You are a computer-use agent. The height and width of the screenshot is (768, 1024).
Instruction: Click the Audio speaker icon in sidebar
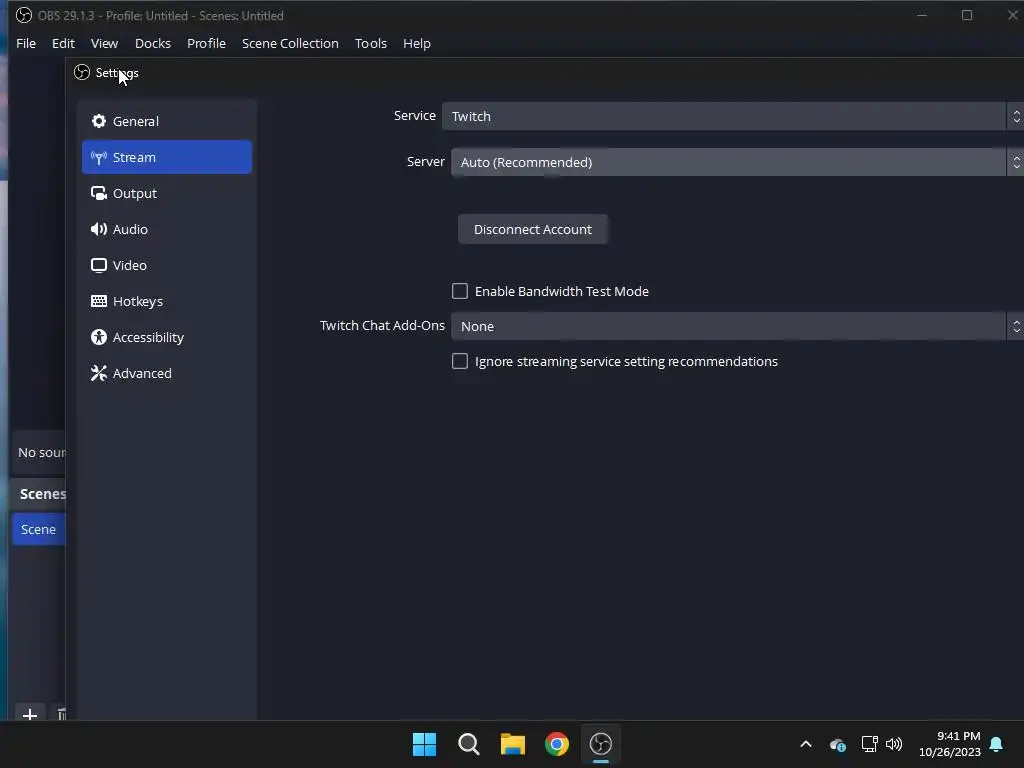[99, 229]
